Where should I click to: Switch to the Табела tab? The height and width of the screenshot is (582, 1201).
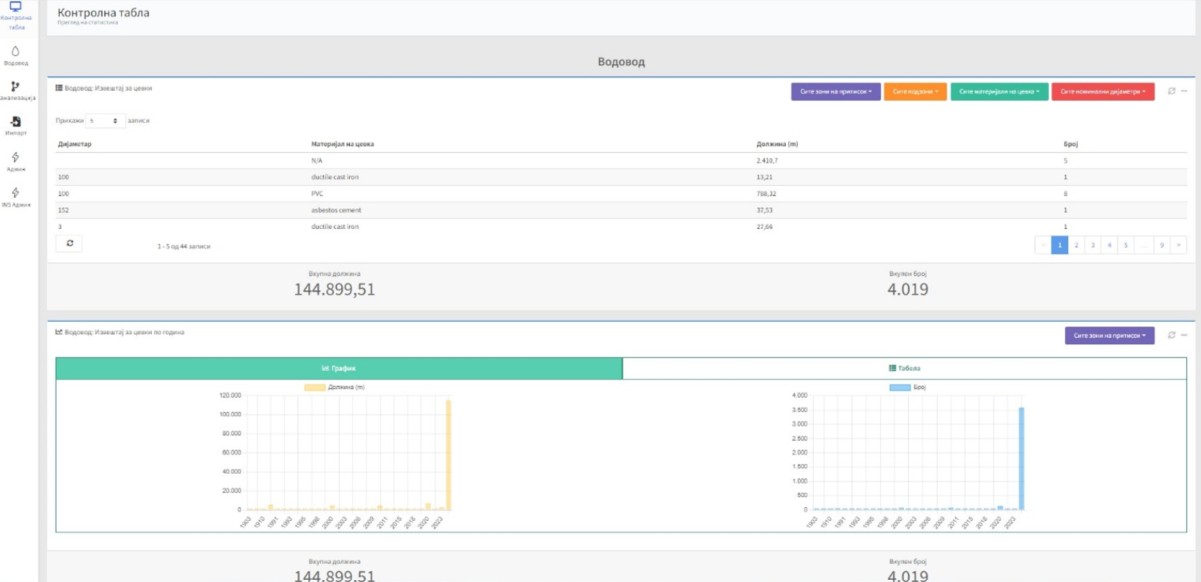click(904, 368)
